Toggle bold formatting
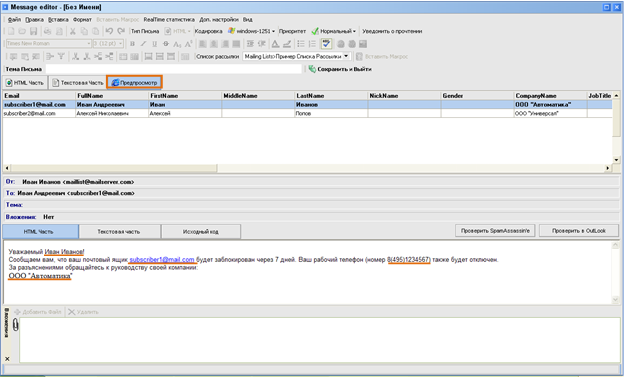Image resolution: width=625 pixels, height=377 pixels. (132, 44)
